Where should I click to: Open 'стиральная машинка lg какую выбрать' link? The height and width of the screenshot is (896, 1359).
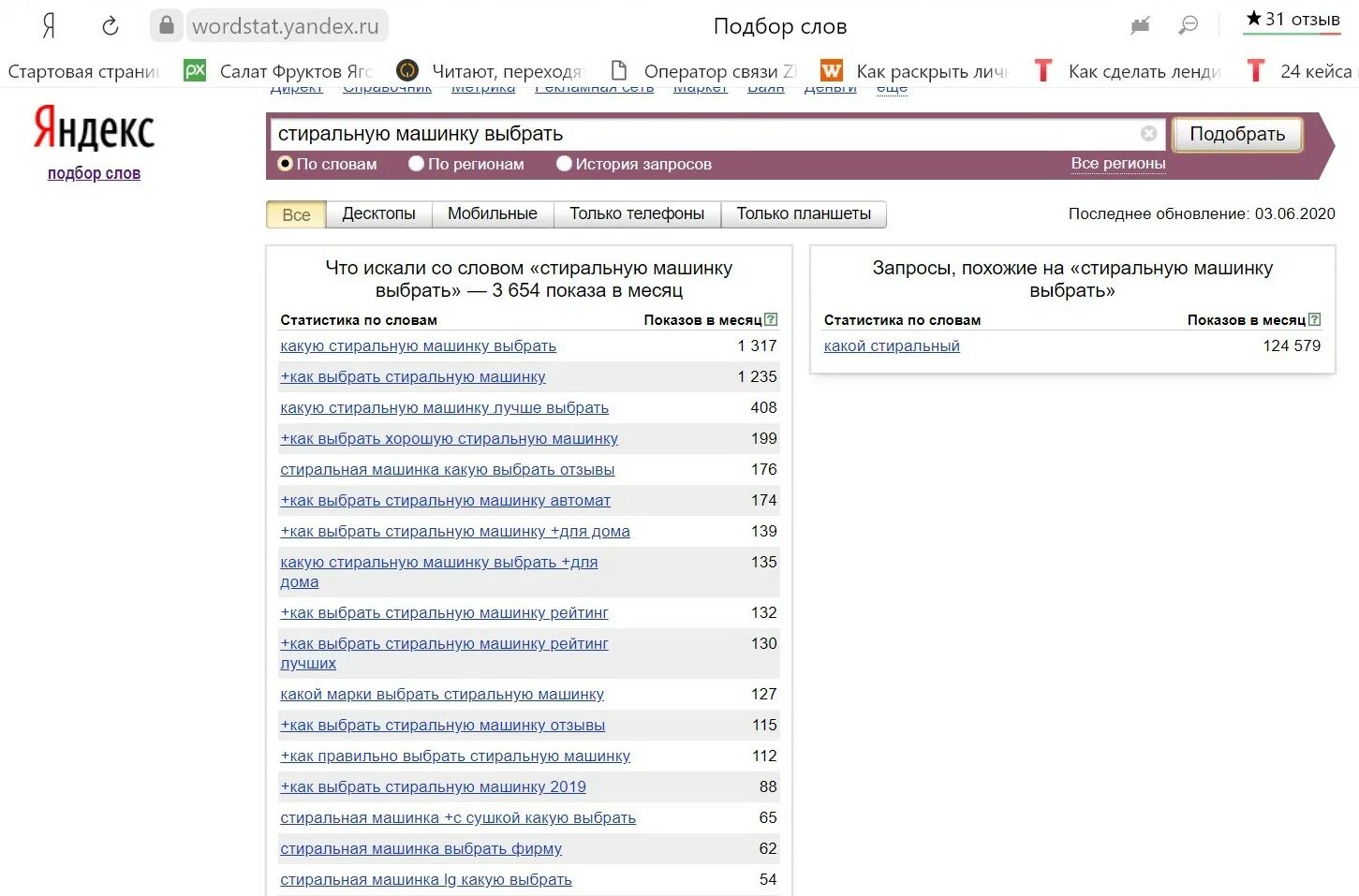[x=425, y=879]
